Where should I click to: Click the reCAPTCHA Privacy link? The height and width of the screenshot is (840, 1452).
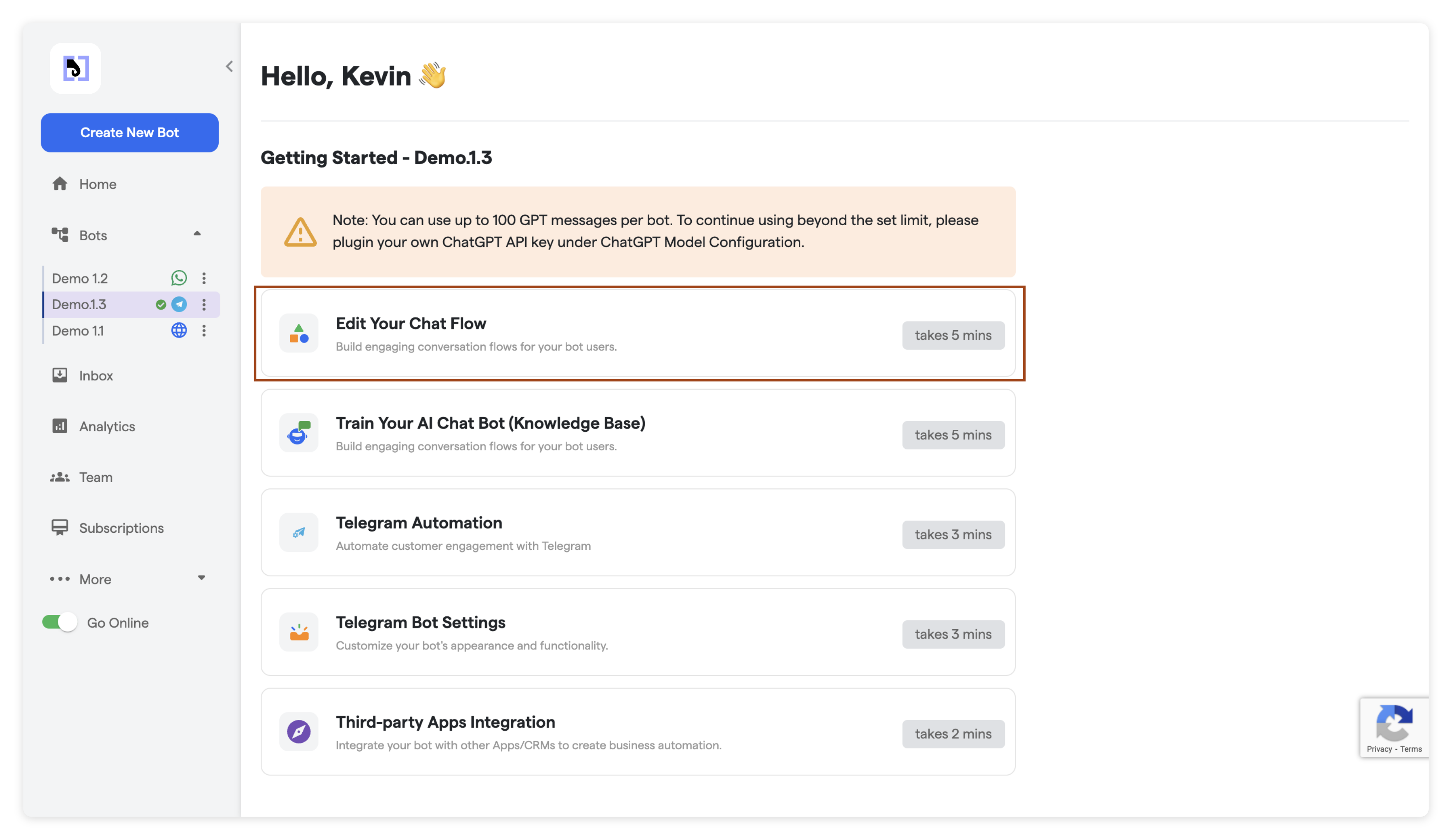pyautogui.click(x=1379, y=749)
